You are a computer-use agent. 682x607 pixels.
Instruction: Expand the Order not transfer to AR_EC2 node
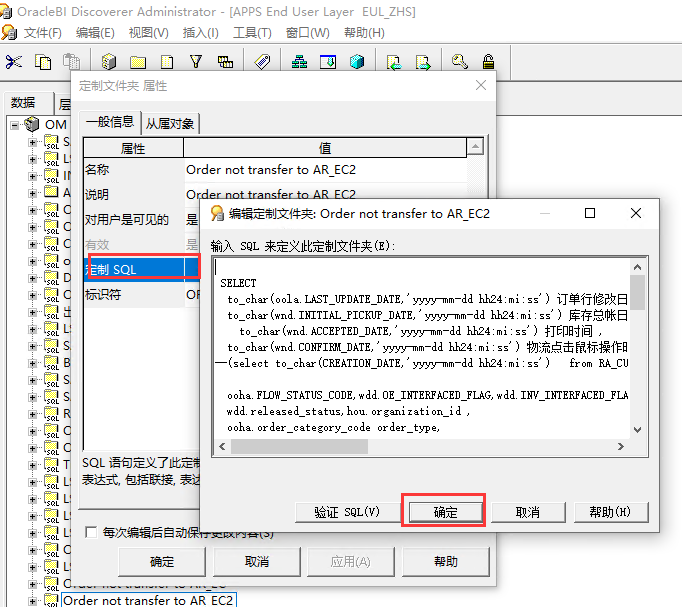pyautogui.click(x=33, y=601)
